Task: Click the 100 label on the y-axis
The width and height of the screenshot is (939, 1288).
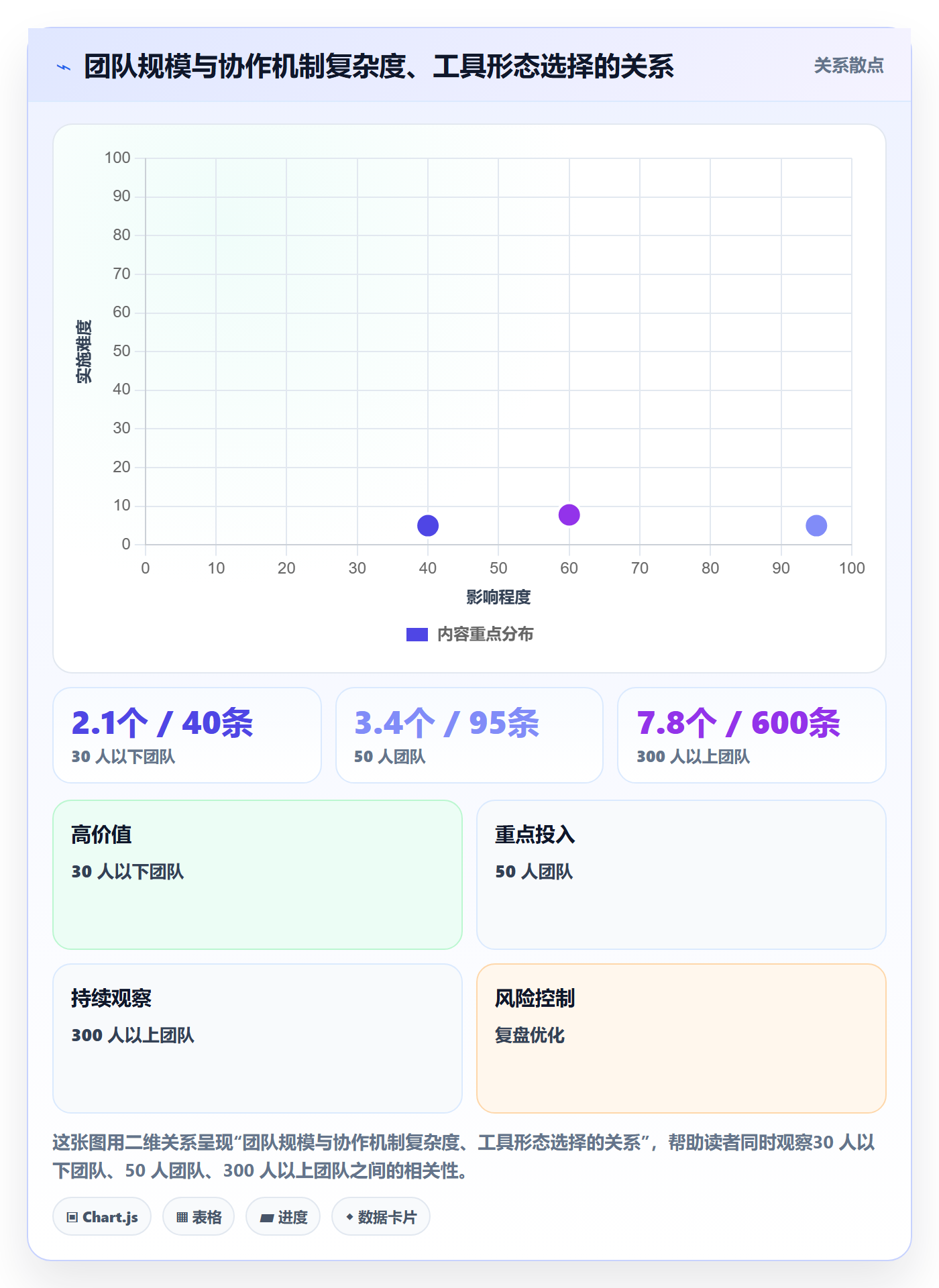Action: (117, 158)
